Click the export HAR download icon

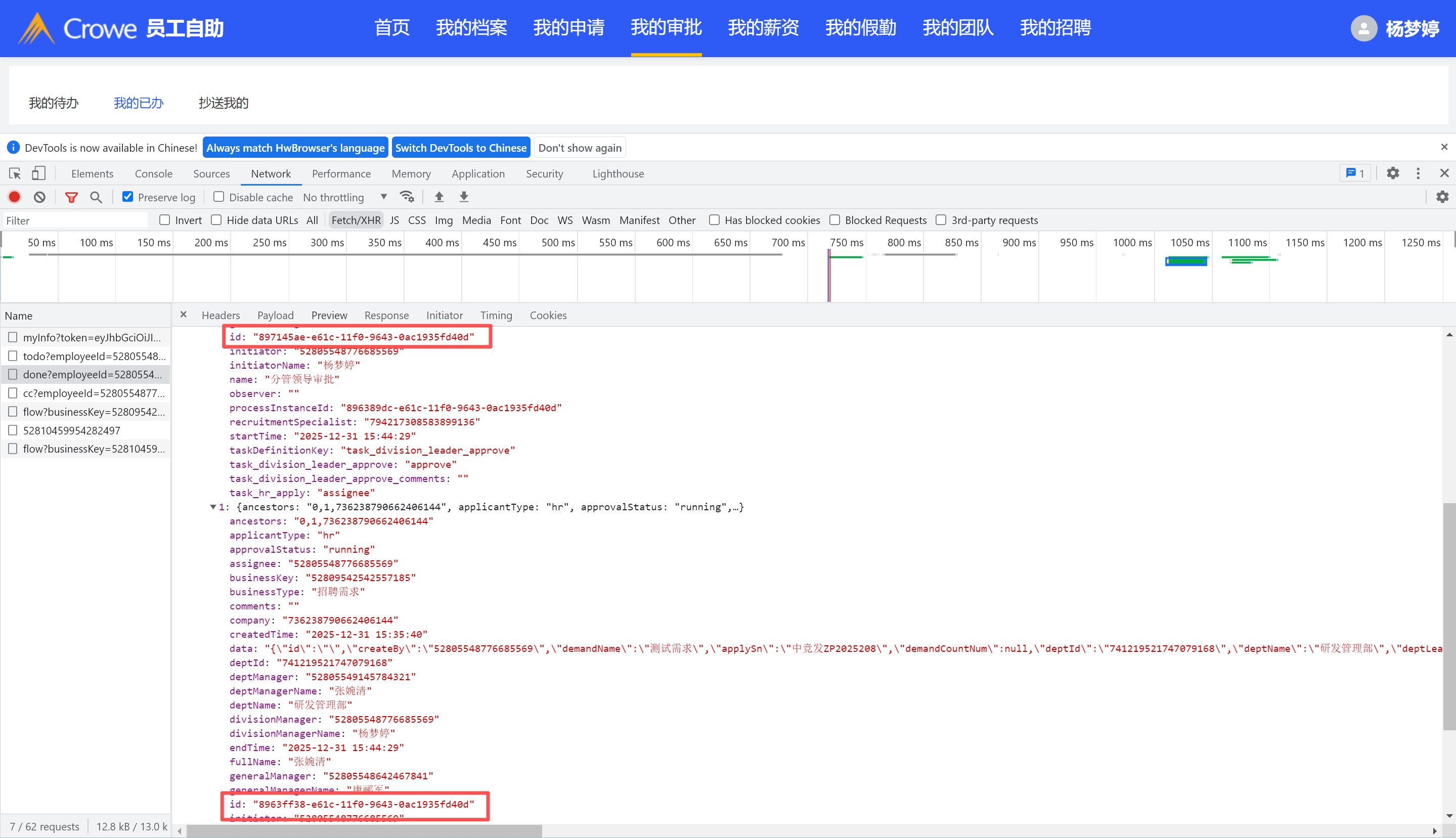click(464, 197)
